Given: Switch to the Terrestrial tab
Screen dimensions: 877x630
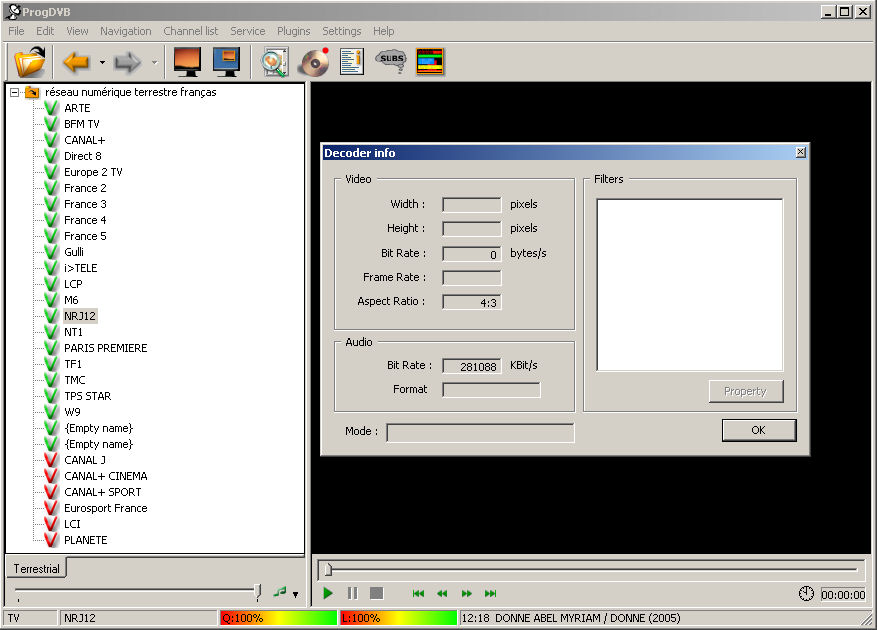Looking at the screenshot, I should [36, 568].
